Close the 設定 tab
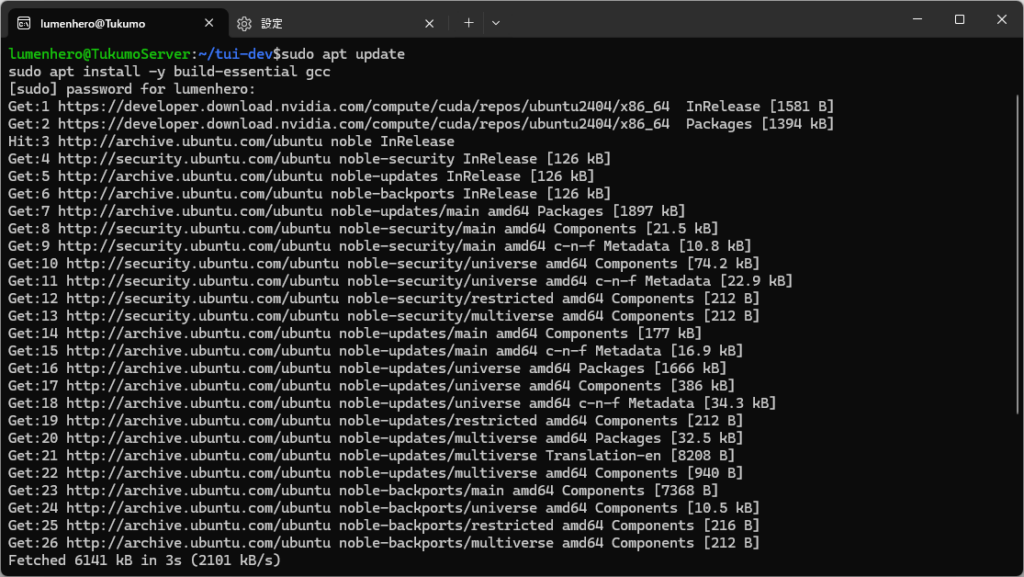The image size is (1024, 577). (429, 22)
